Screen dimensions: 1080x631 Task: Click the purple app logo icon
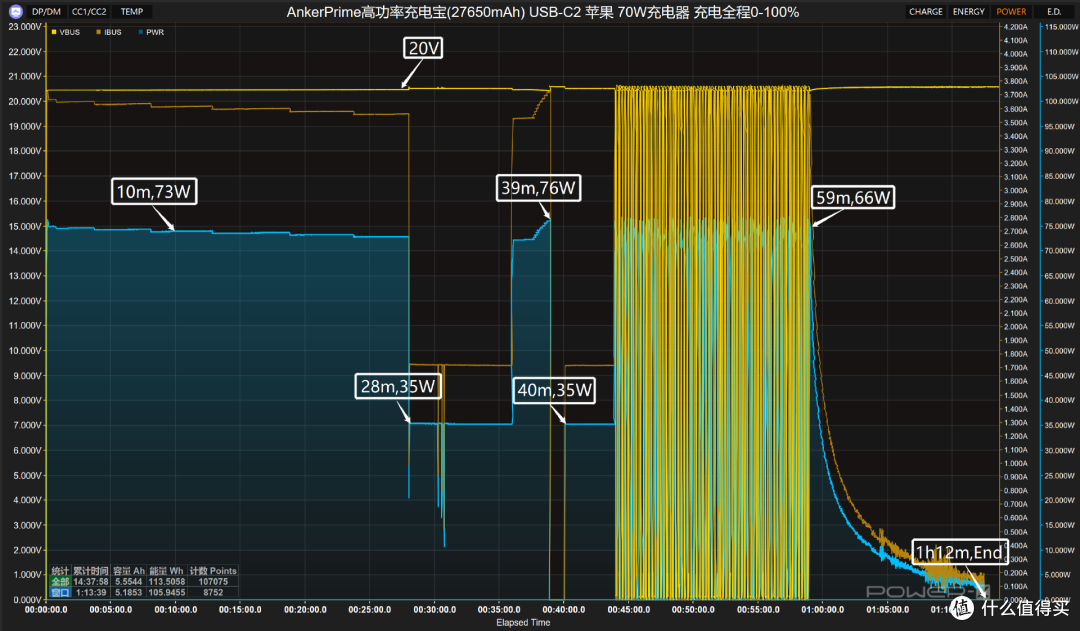point(15,12)
